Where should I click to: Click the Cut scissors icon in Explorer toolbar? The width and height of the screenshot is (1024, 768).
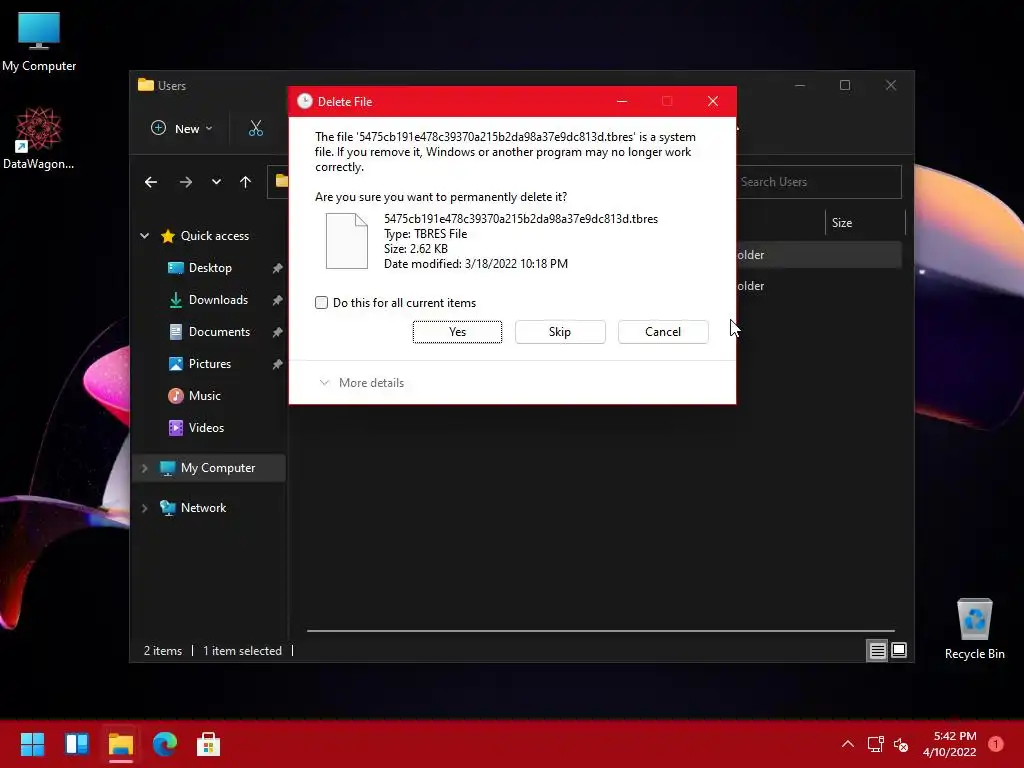tap(255, 129)
